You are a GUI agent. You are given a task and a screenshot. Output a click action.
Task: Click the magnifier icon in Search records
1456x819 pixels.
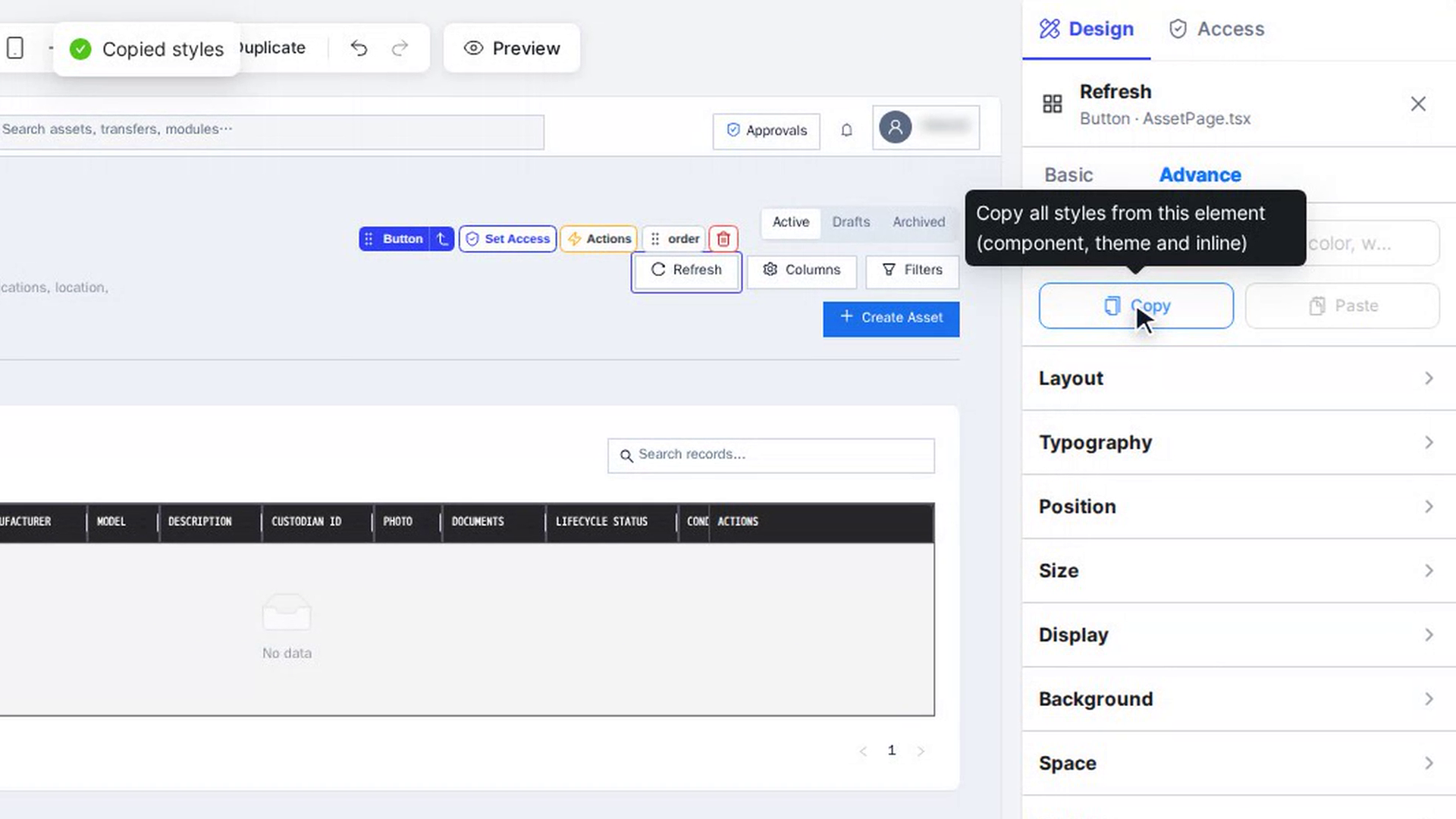626,455
